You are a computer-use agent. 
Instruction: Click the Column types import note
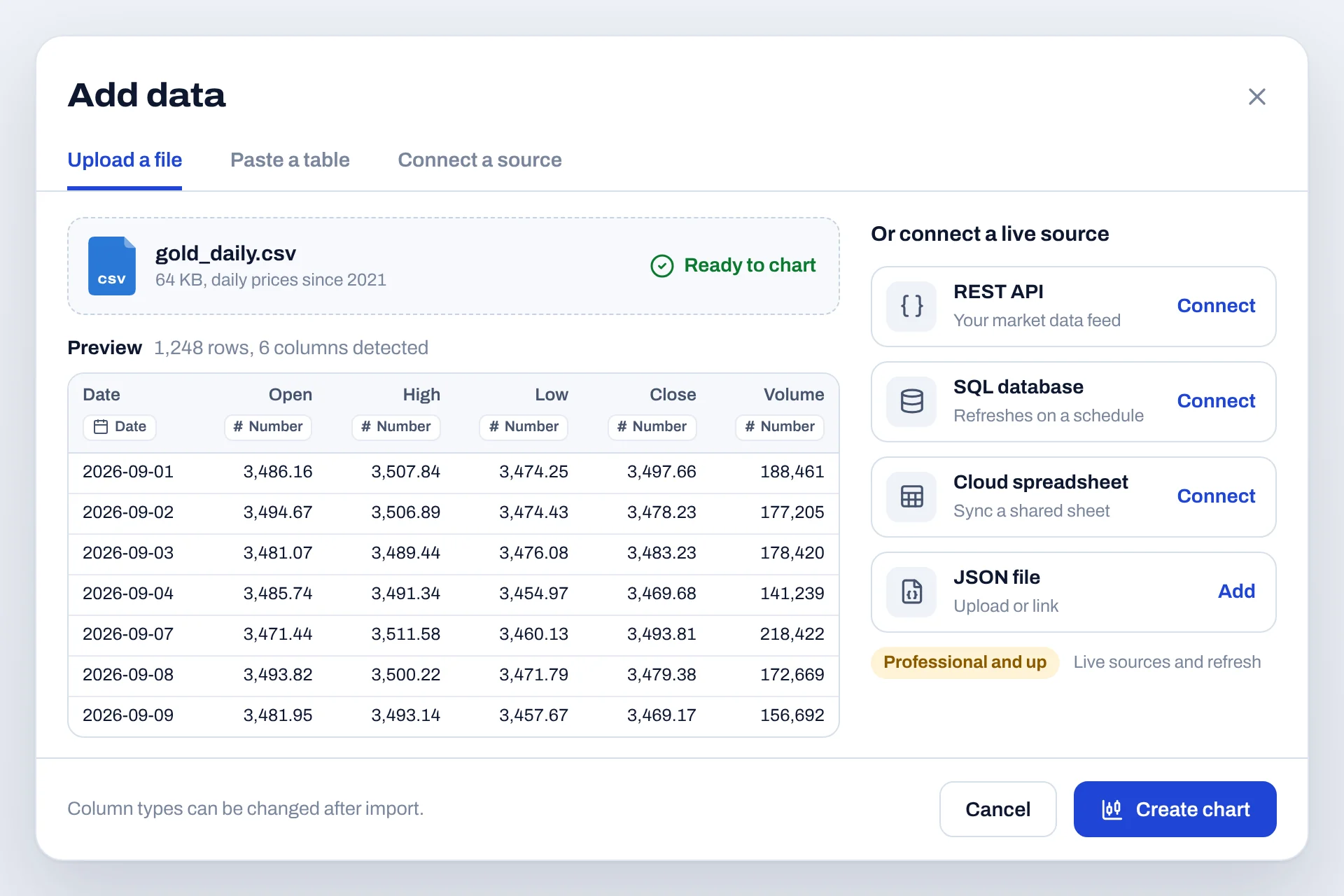246,808
